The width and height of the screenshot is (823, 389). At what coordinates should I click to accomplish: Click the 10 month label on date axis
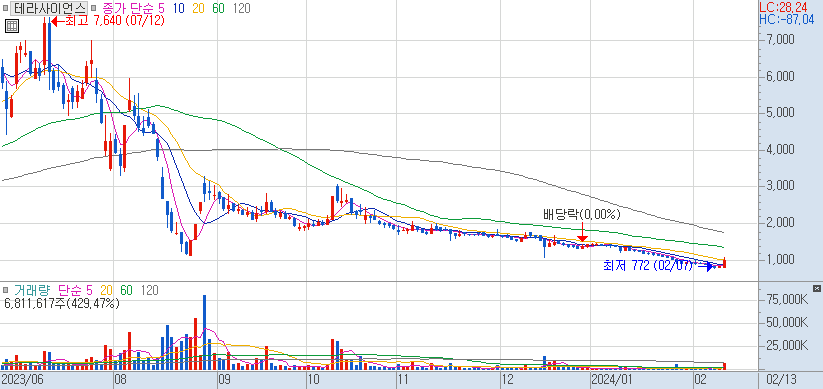pyautogui.click(x=314, y=379)
